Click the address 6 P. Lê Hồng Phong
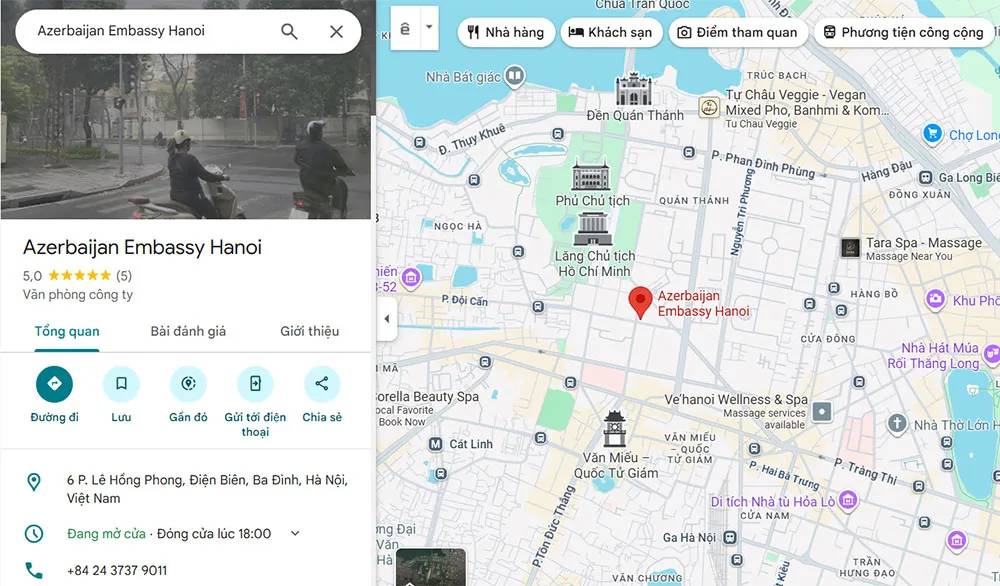 point(207,489)
